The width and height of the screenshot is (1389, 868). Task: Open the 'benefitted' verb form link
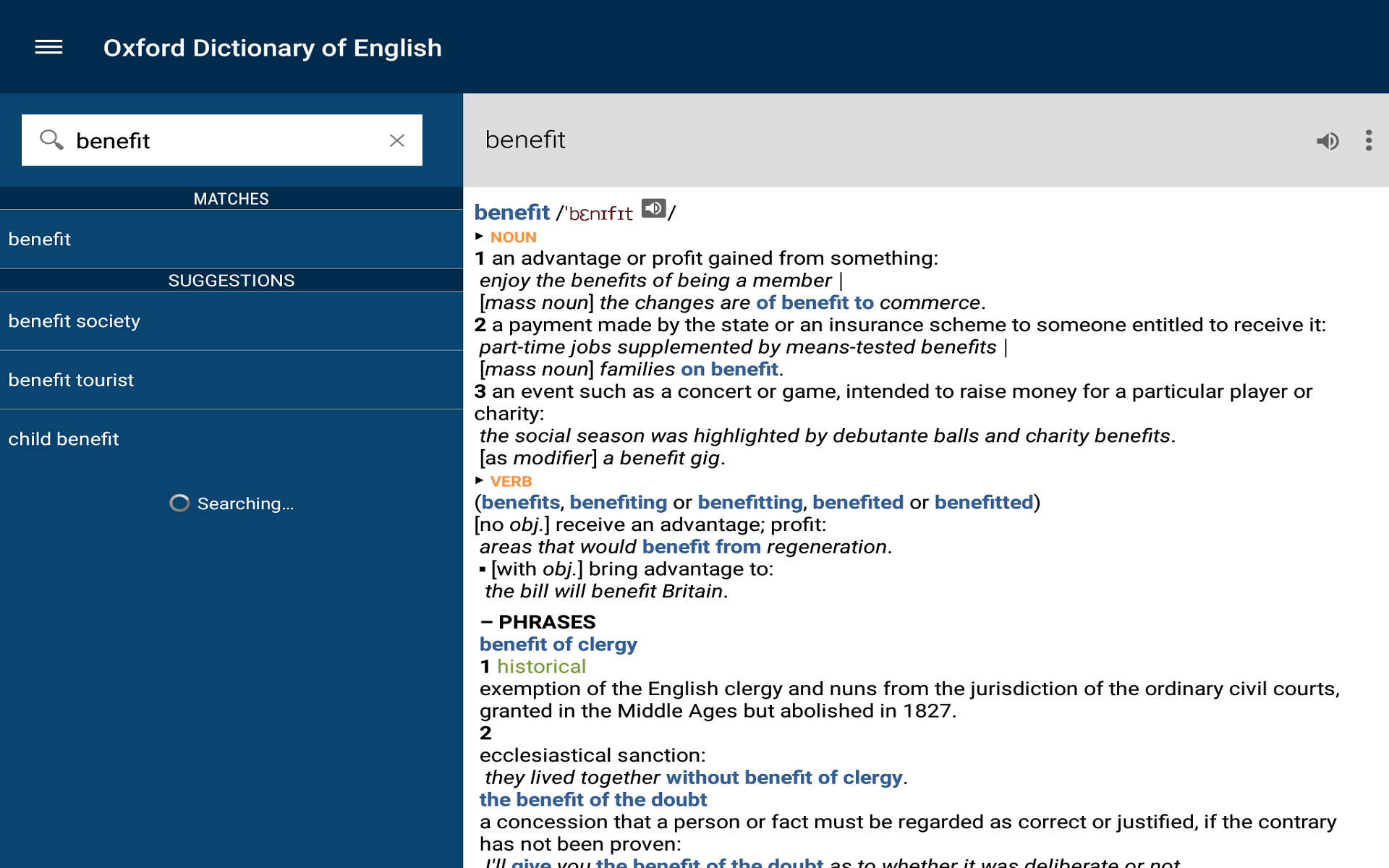(x=984, y=502)
